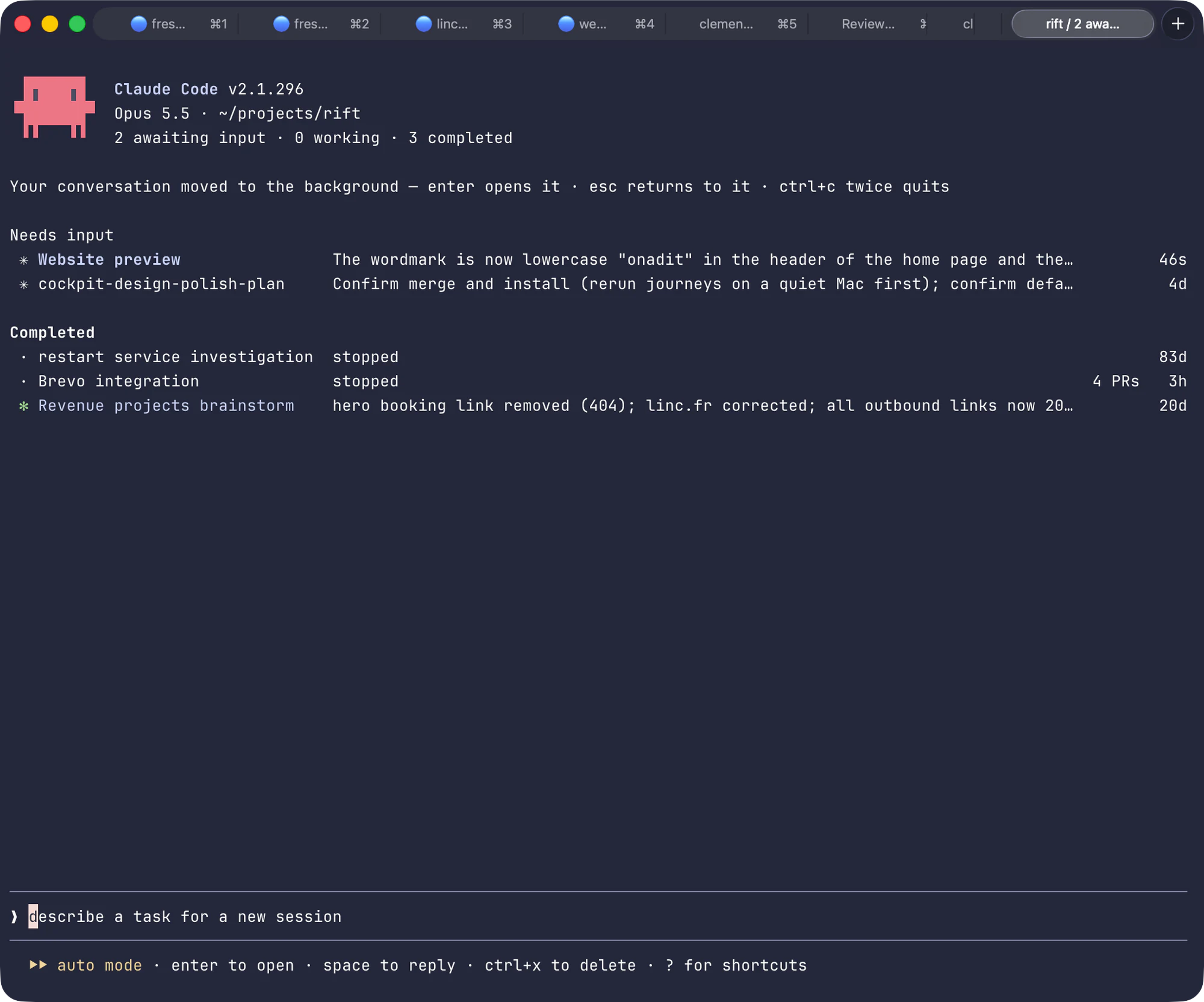Click the 'Claude Code v2.1.296' version text
Viewport: 1204px width, 1002px height.
click(x=209, y=89)
